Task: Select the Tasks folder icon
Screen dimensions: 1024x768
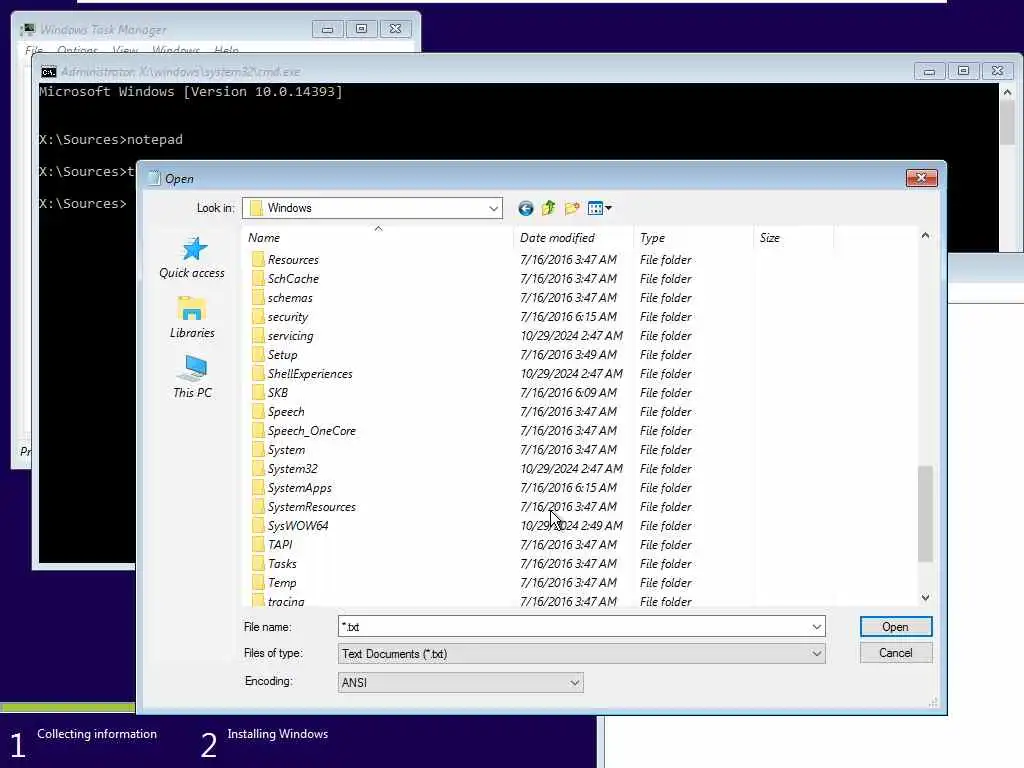Action: coord(258,564)
